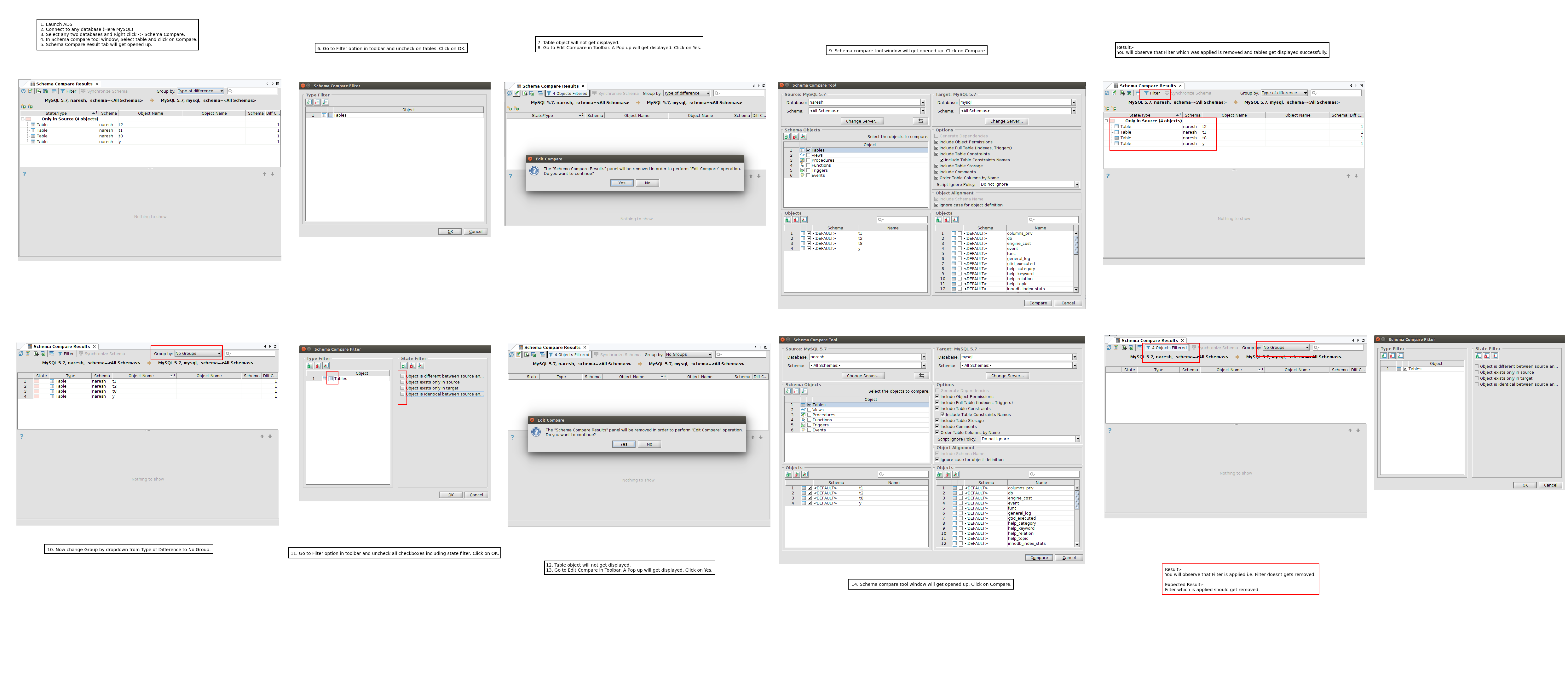Enable Triggers checkbox in step 14 Compare Tool
Screen dimensions: 1568x692
(809, 425)
